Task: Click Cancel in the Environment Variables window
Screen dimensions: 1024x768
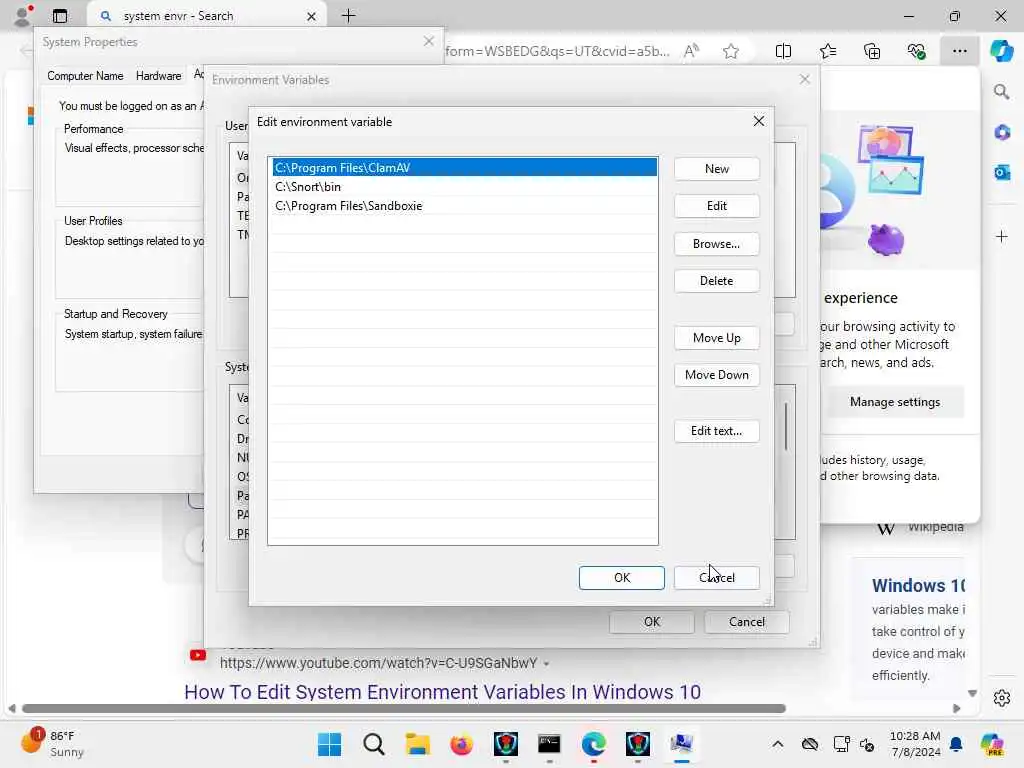Action: pos(746,622)
